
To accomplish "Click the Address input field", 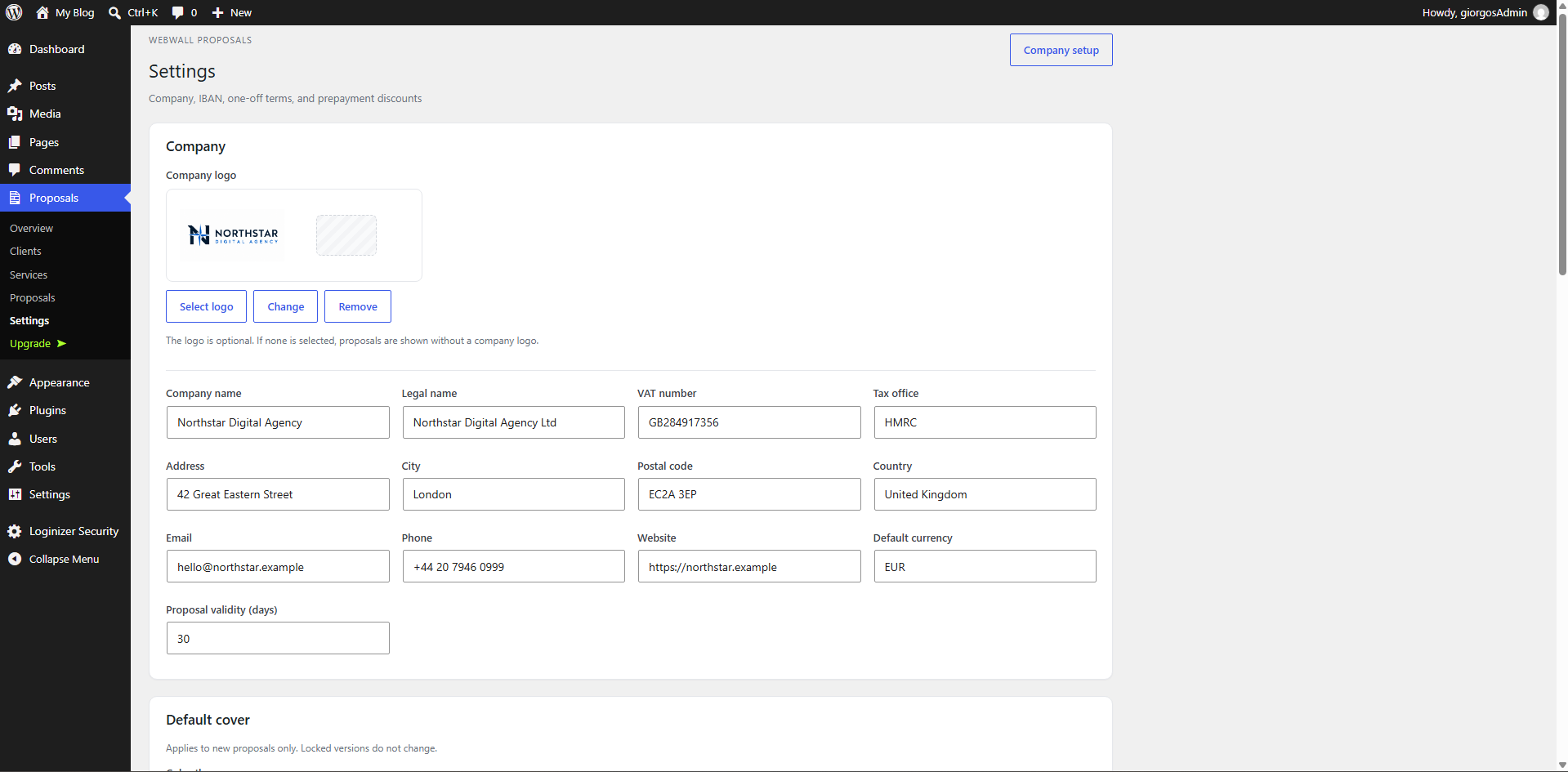I will pyautogui.click(x=278, y=494).
